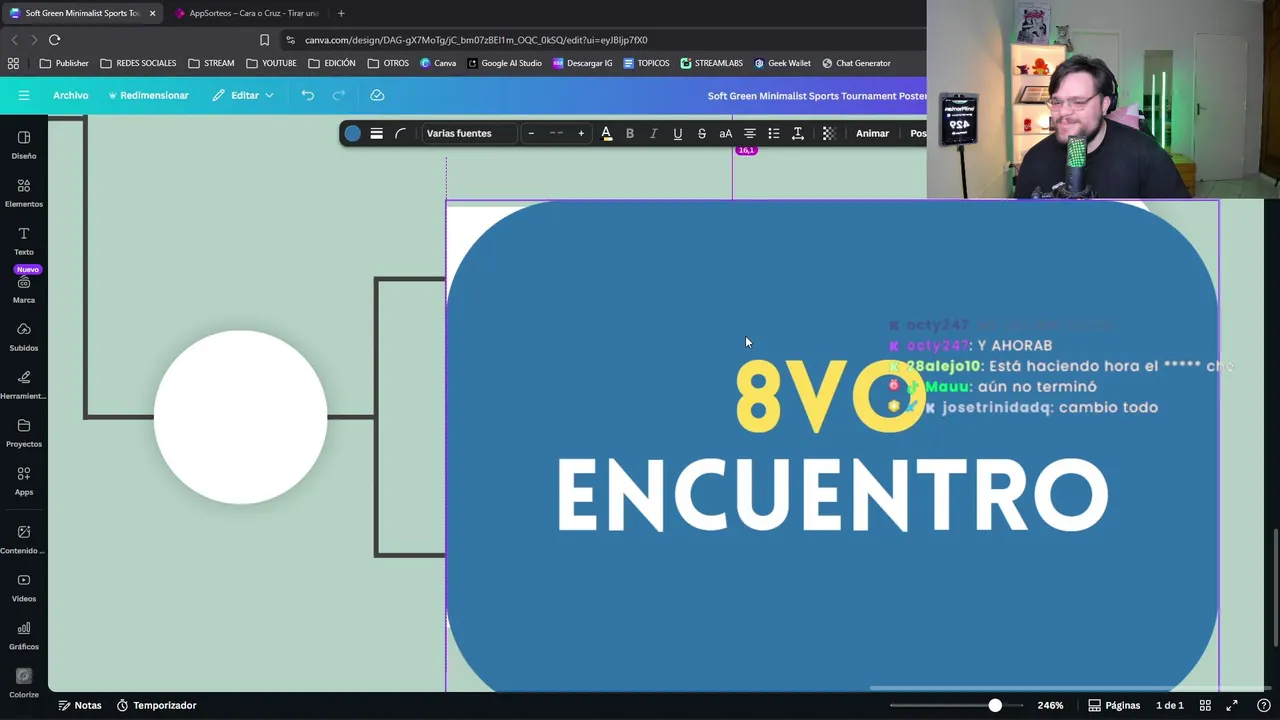This screenshot has height=720, width=1280.
Task: Open the Contenido sidebar panel
Action: tap(24, 540)
